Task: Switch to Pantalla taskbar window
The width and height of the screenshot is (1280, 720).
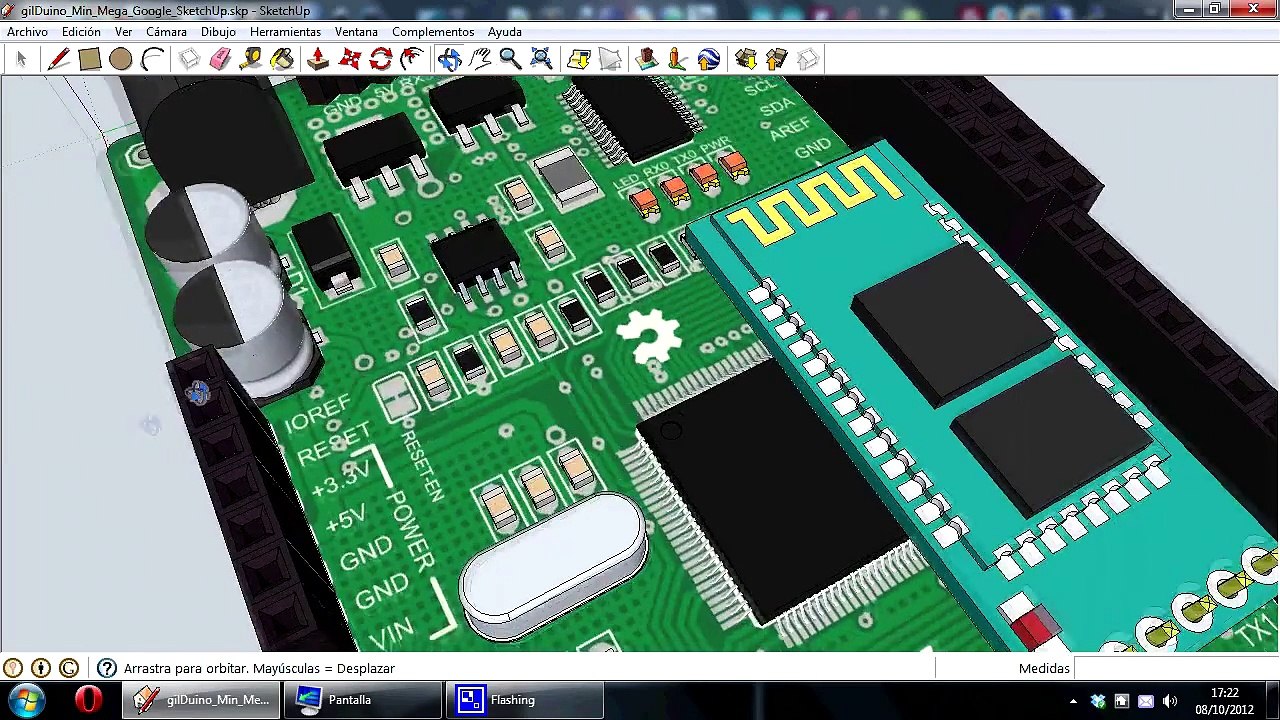Action: (363, 700)
